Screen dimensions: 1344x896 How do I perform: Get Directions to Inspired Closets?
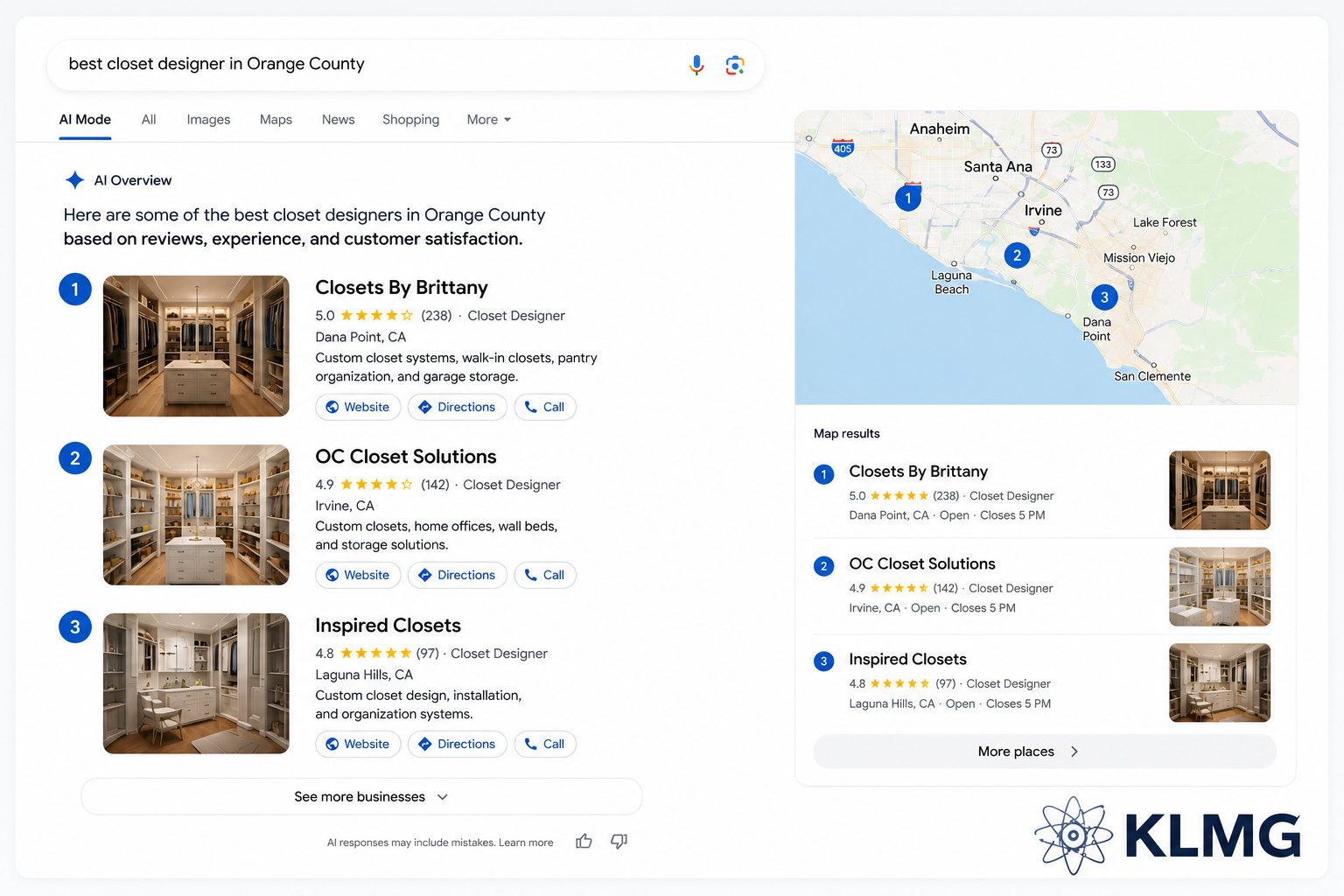point(458,744)
